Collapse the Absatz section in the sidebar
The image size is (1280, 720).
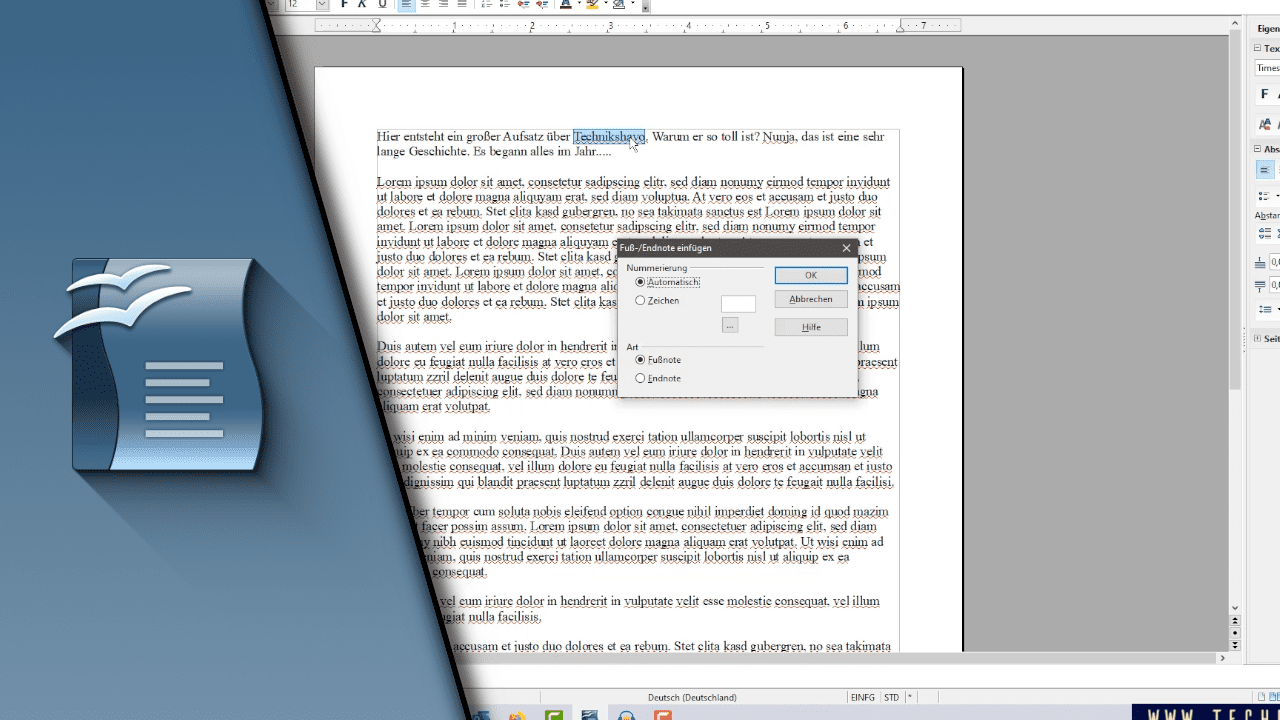coord(1258,148)
